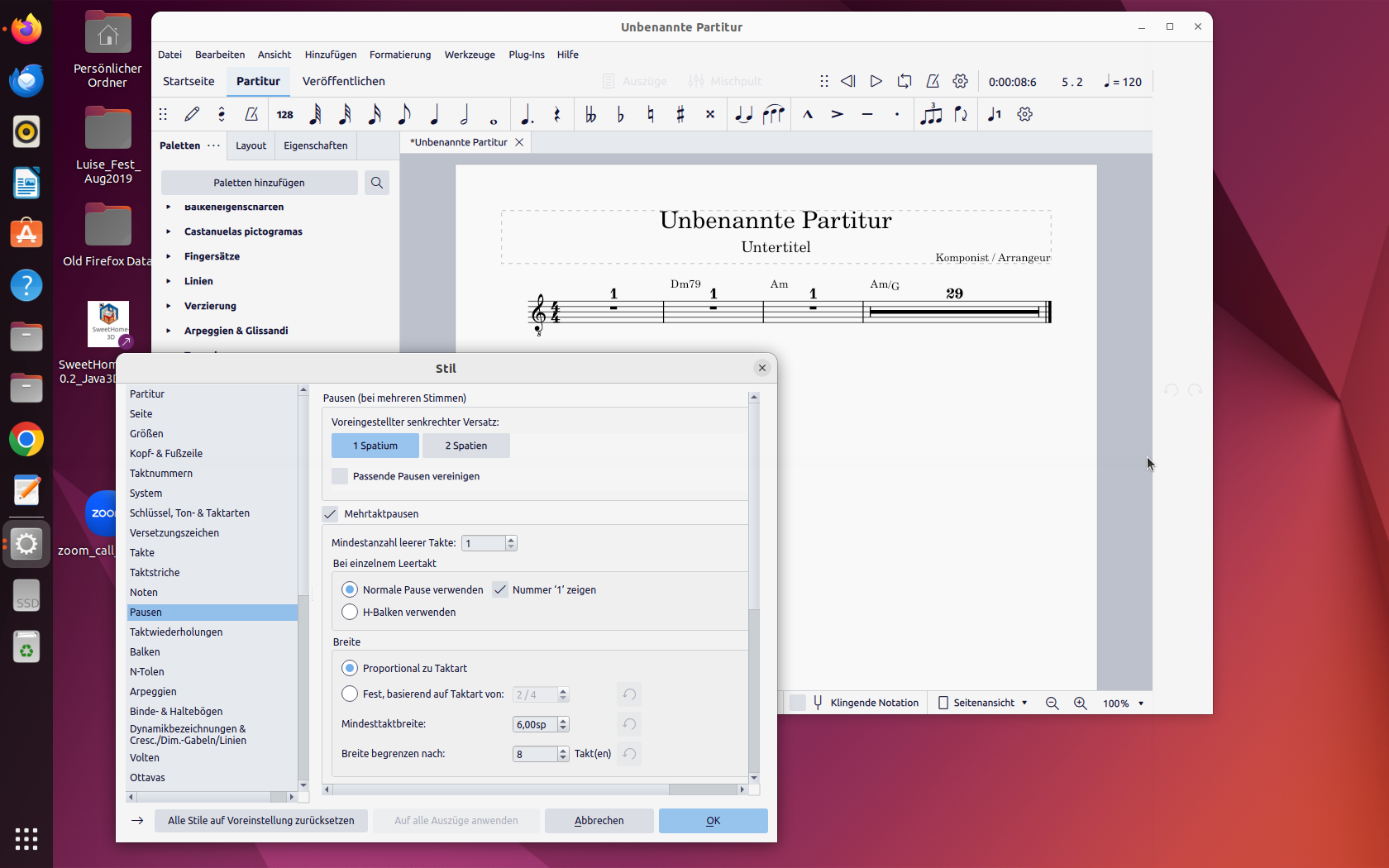
Task: Reset all styles with Alle Stile zurücksetzen
Action: 261,821
